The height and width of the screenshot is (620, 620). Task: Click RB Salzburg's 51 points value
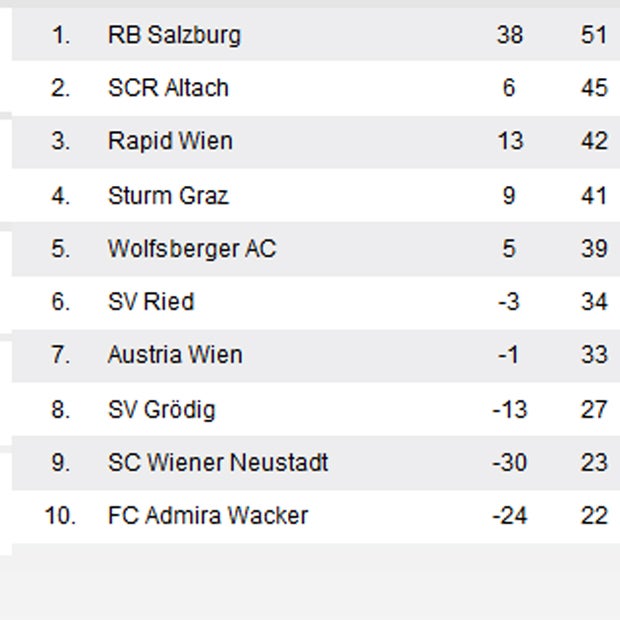[x=593, y=35]
